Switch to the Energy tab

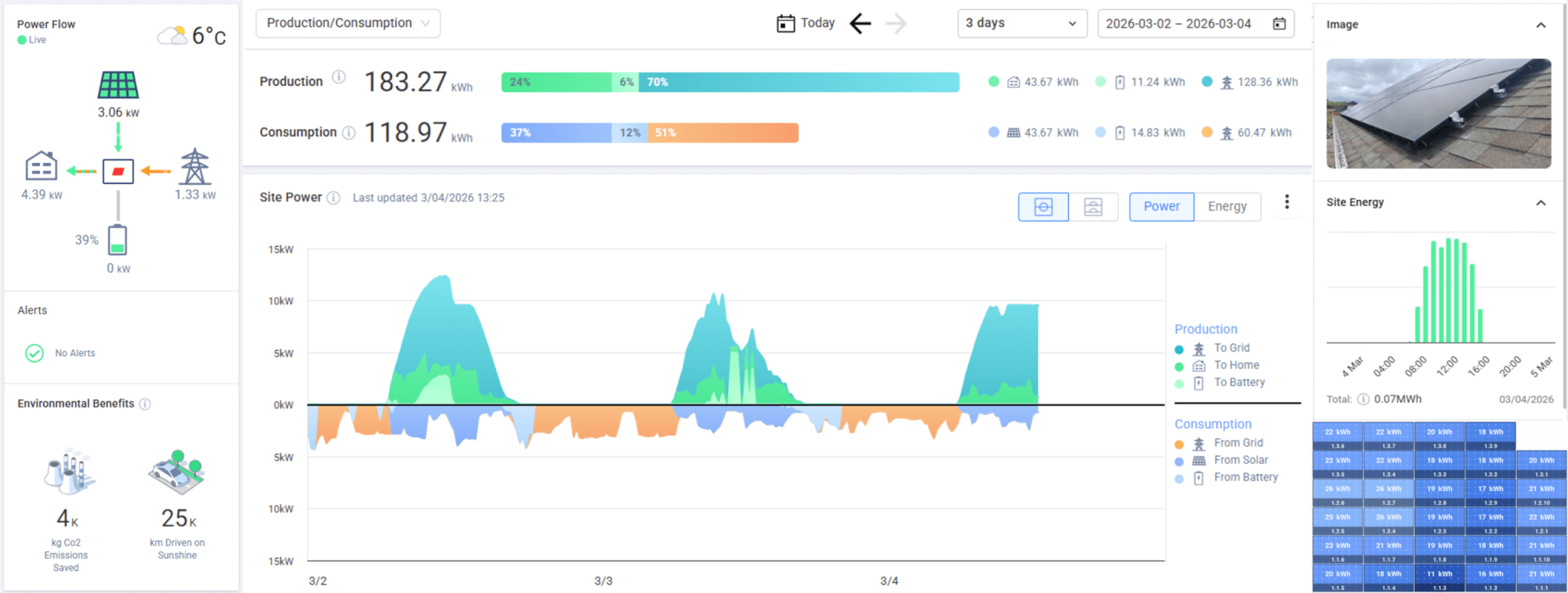coord(1227,206)
